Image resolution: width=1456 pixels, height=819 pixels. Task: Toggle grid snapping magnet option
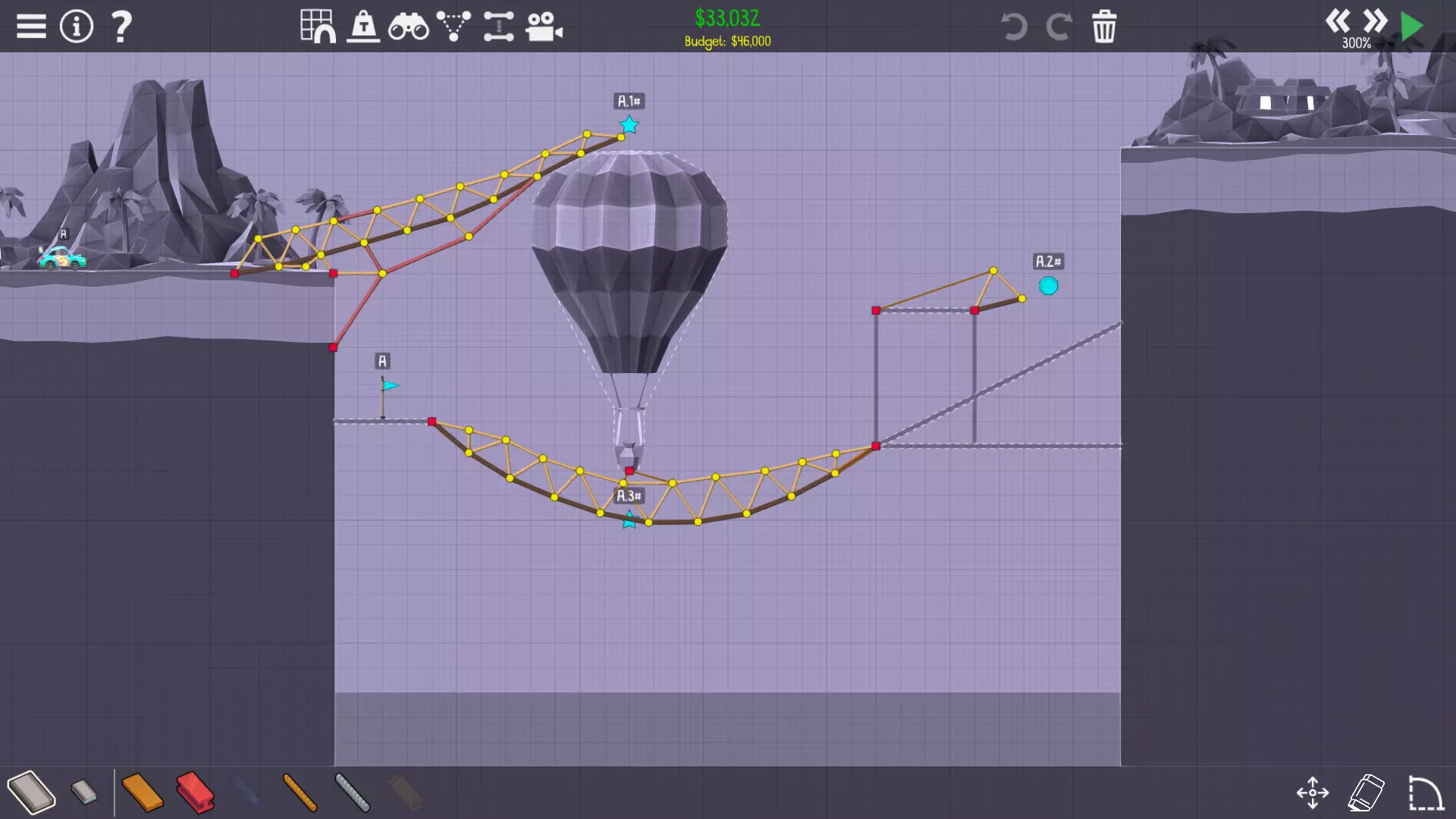tap(317, 27)
